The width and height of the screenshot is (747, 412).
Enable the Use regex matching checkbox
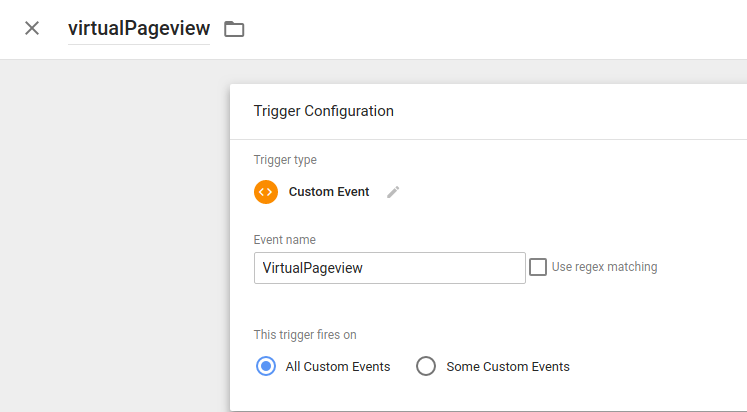click(538, 267)
